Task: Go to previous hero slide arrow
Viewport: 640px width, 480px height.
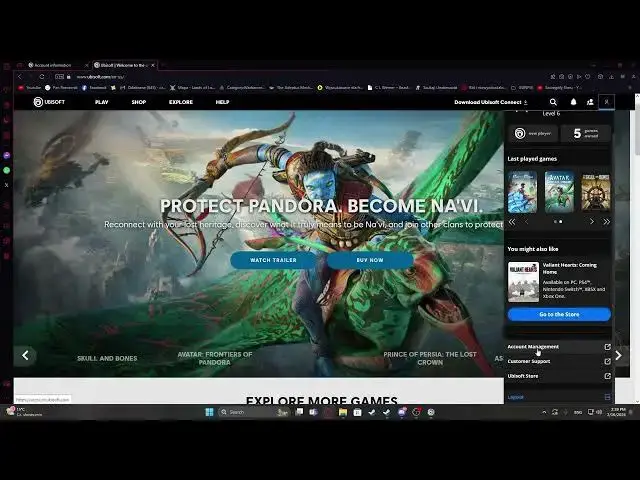Action: click(25, 356)
